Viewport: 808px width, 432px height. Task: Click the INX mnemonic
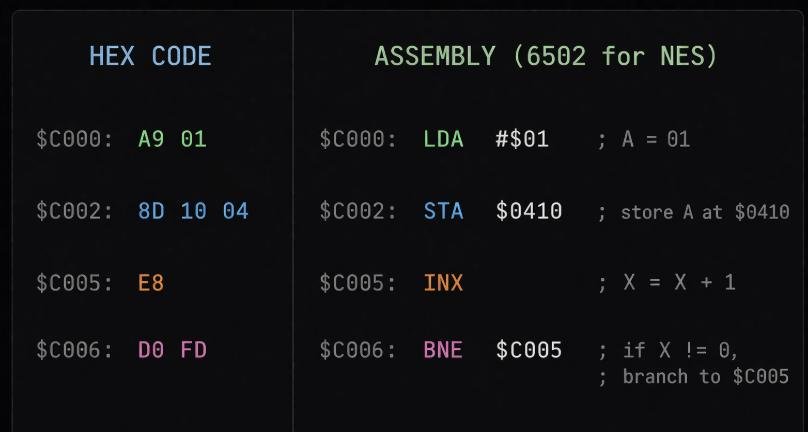pyautogui.click(x=443, y=283)
